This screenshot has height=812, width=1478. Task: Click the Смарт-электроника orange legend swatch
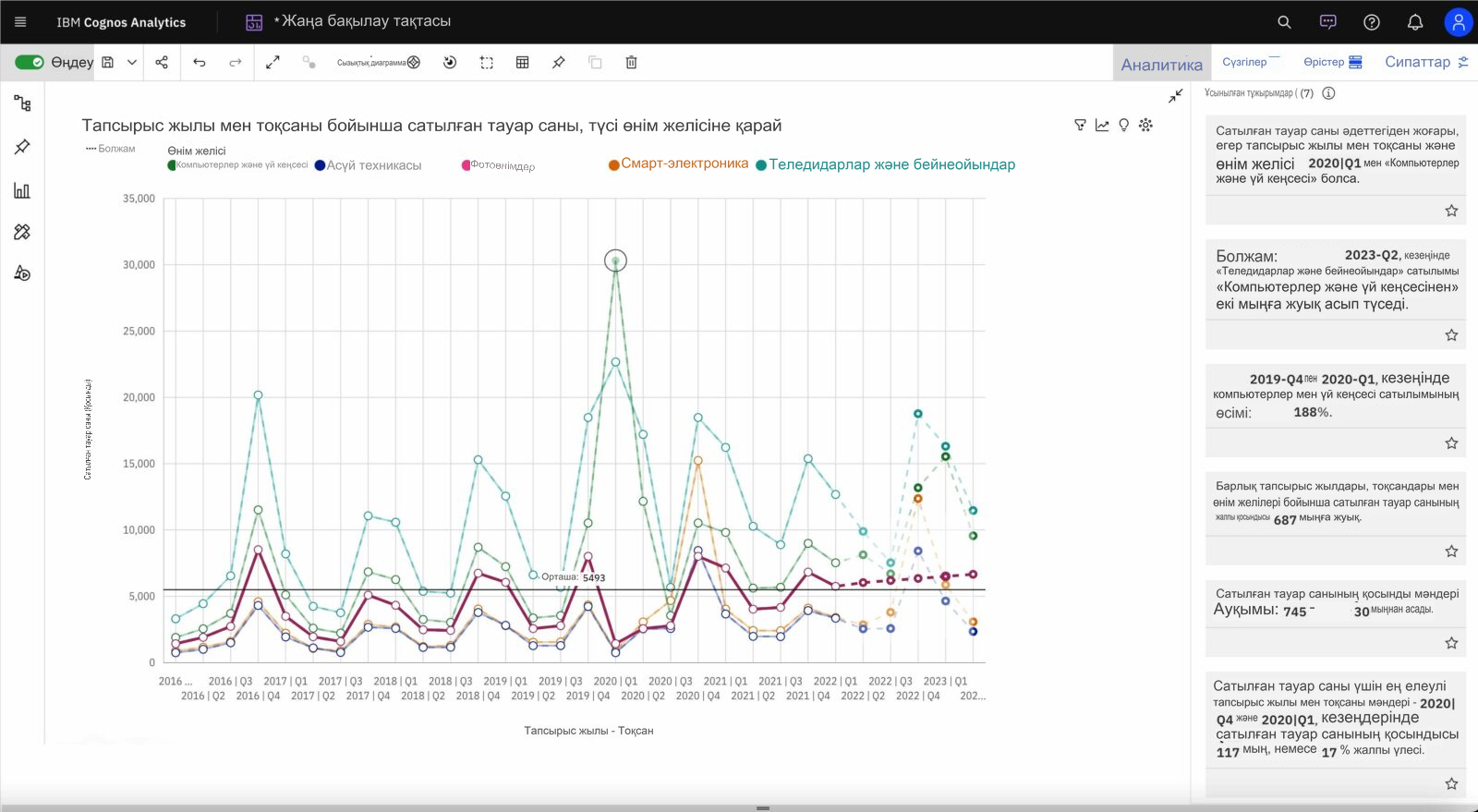tap(613, 164)
